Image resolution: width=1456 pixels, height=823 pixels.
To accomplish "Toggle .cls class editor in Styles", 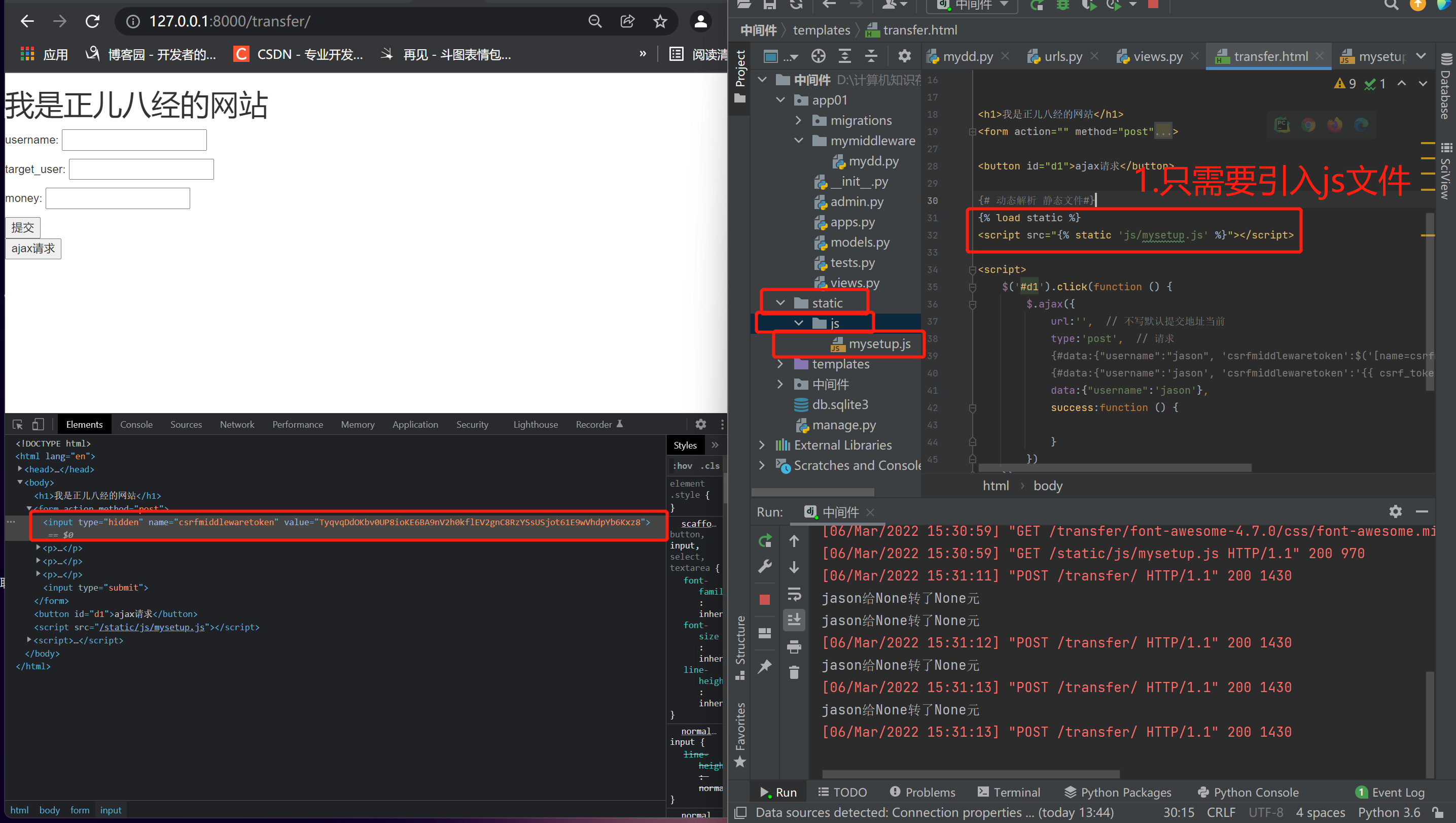I will click(710, 465).
